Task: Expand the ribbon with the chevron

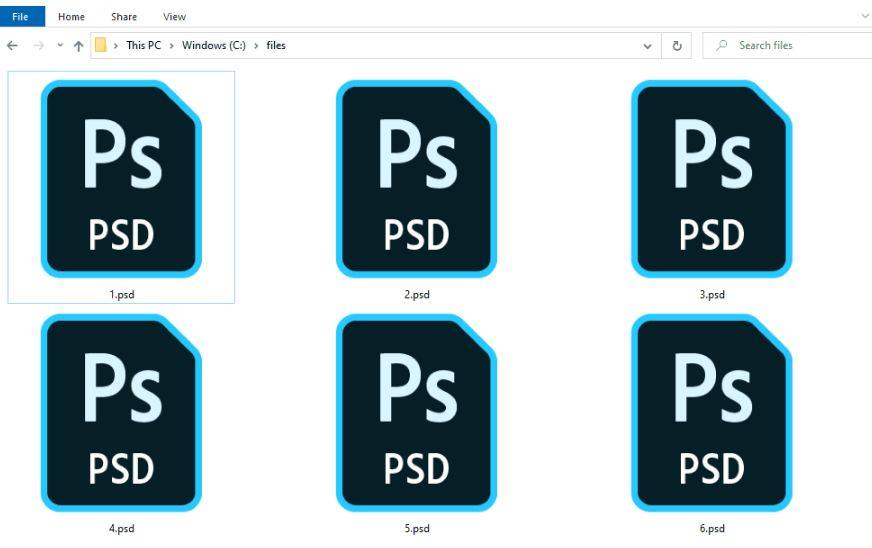Action: click(x=865, y=17)
